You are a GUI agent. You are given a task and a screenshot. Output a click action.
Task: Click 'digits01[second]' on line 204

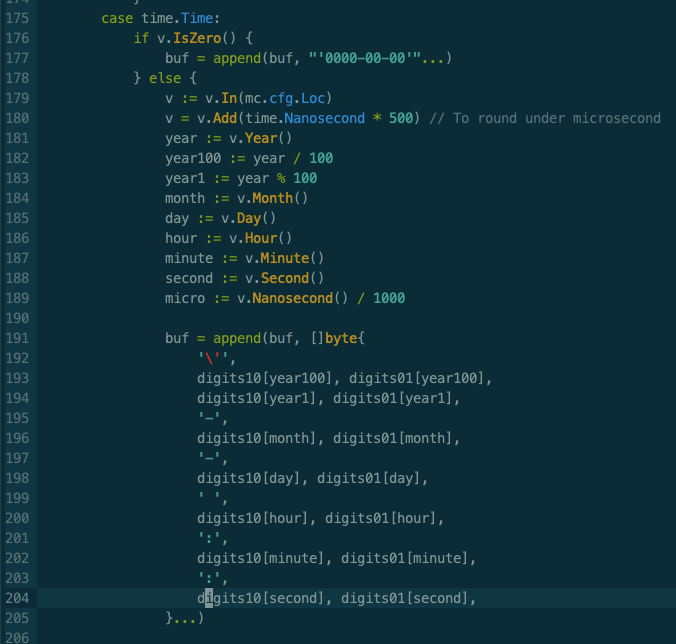405,598
